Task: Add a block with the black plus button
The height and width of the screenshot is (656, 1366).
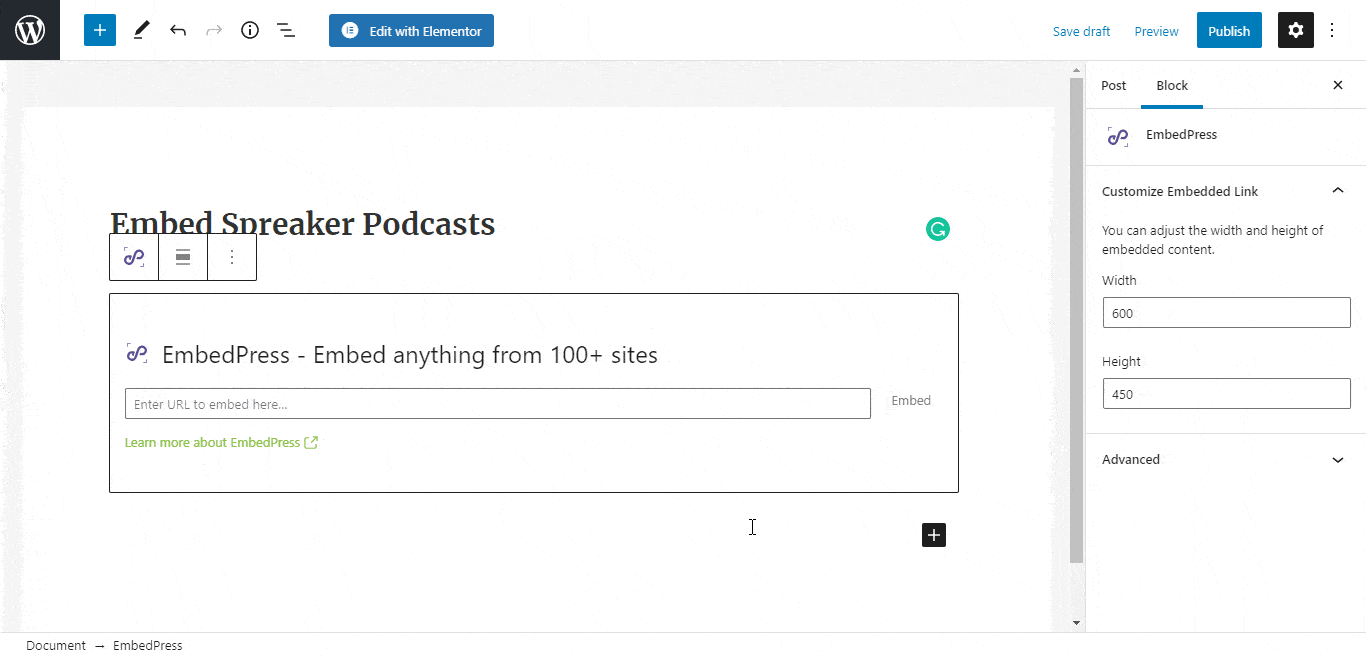Action: click(934, 535)
